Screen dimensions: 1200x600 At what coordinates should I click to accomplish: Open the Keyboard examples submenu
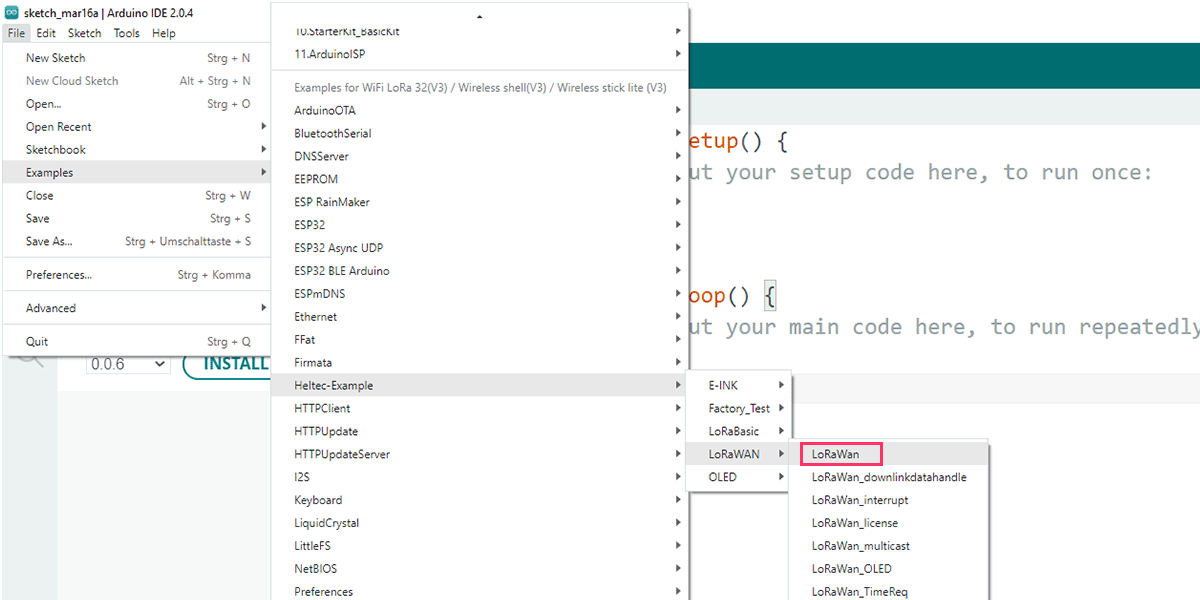[x=480, y=500]
